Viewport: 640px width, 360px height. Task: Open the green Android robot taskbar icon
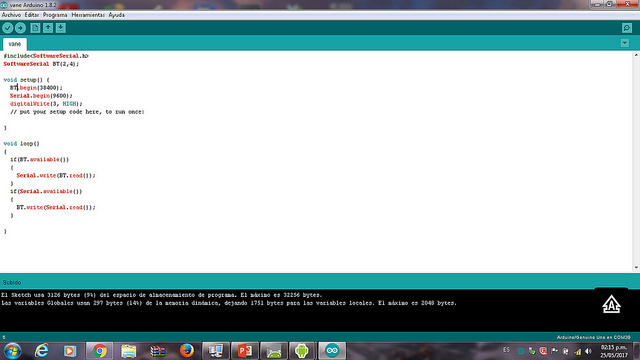pos(302,351)
